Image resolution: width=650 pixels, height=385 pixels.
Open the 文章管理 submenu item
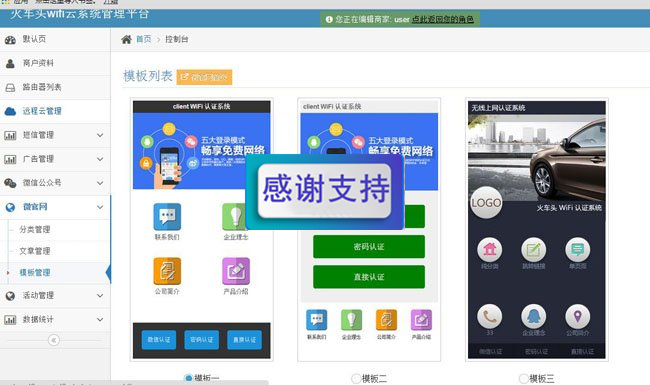tap(35, 251)
